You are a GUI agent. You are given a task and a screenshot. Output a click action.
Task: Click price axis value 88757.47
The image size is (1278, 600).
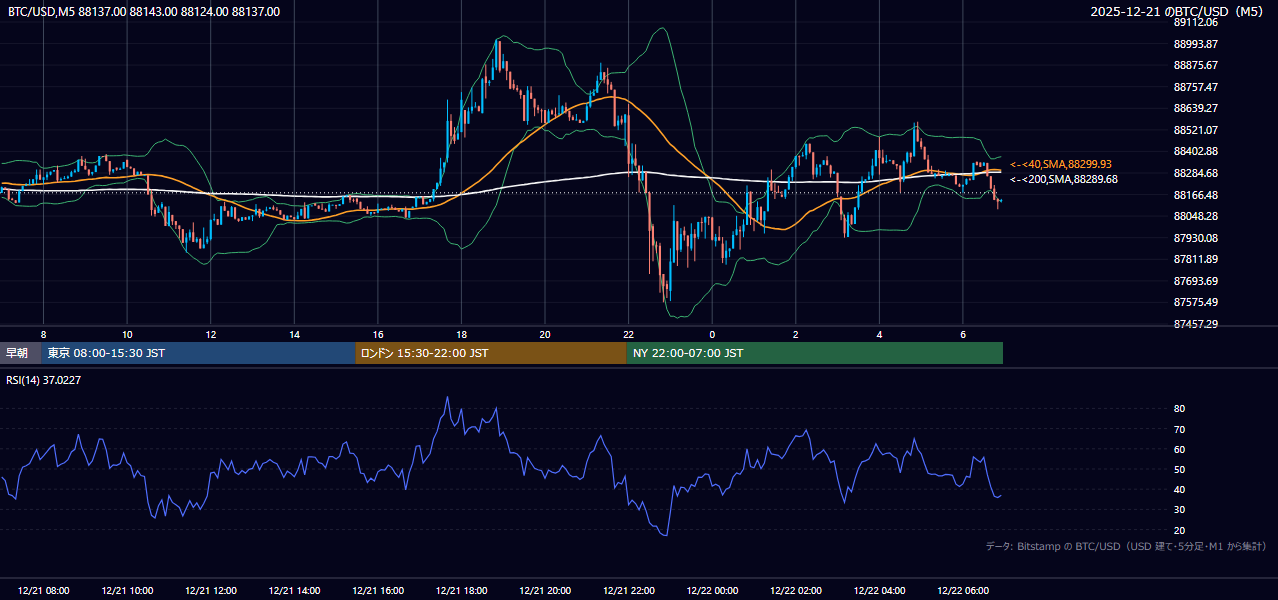click(1195, 87)
